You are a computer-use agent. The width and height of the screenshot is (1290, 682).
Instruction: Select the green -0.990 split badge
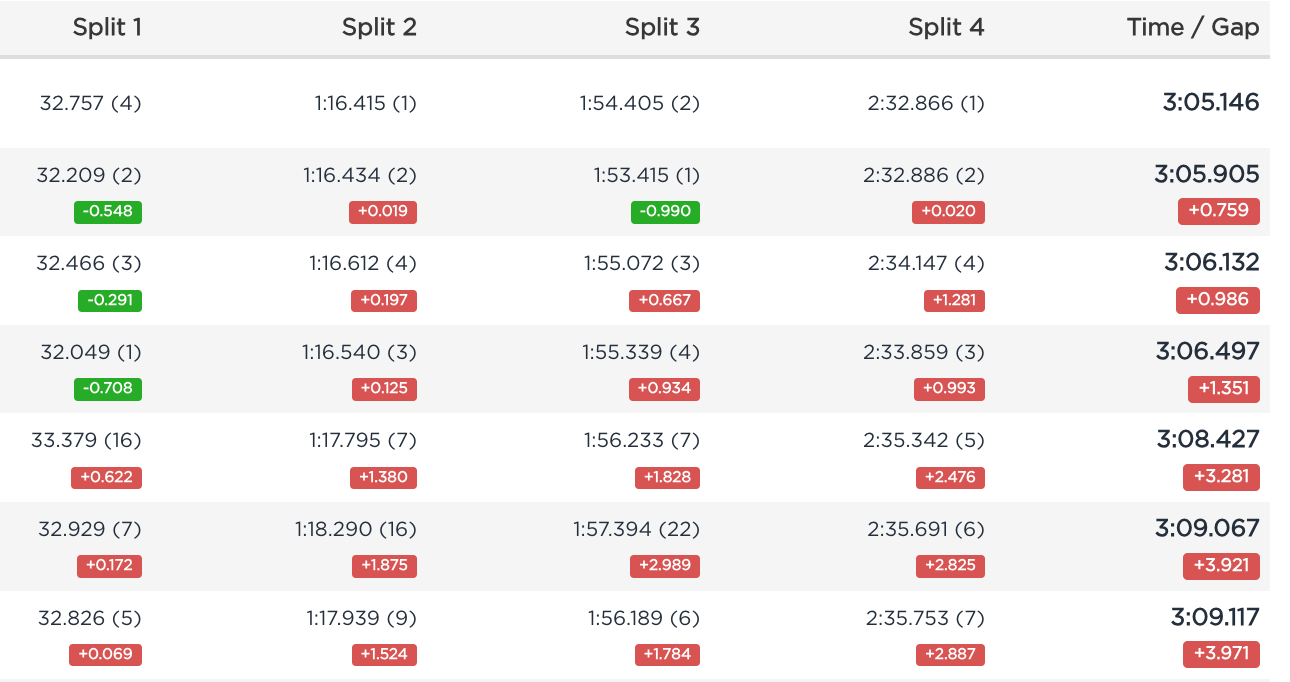click(x=665, y=212)
